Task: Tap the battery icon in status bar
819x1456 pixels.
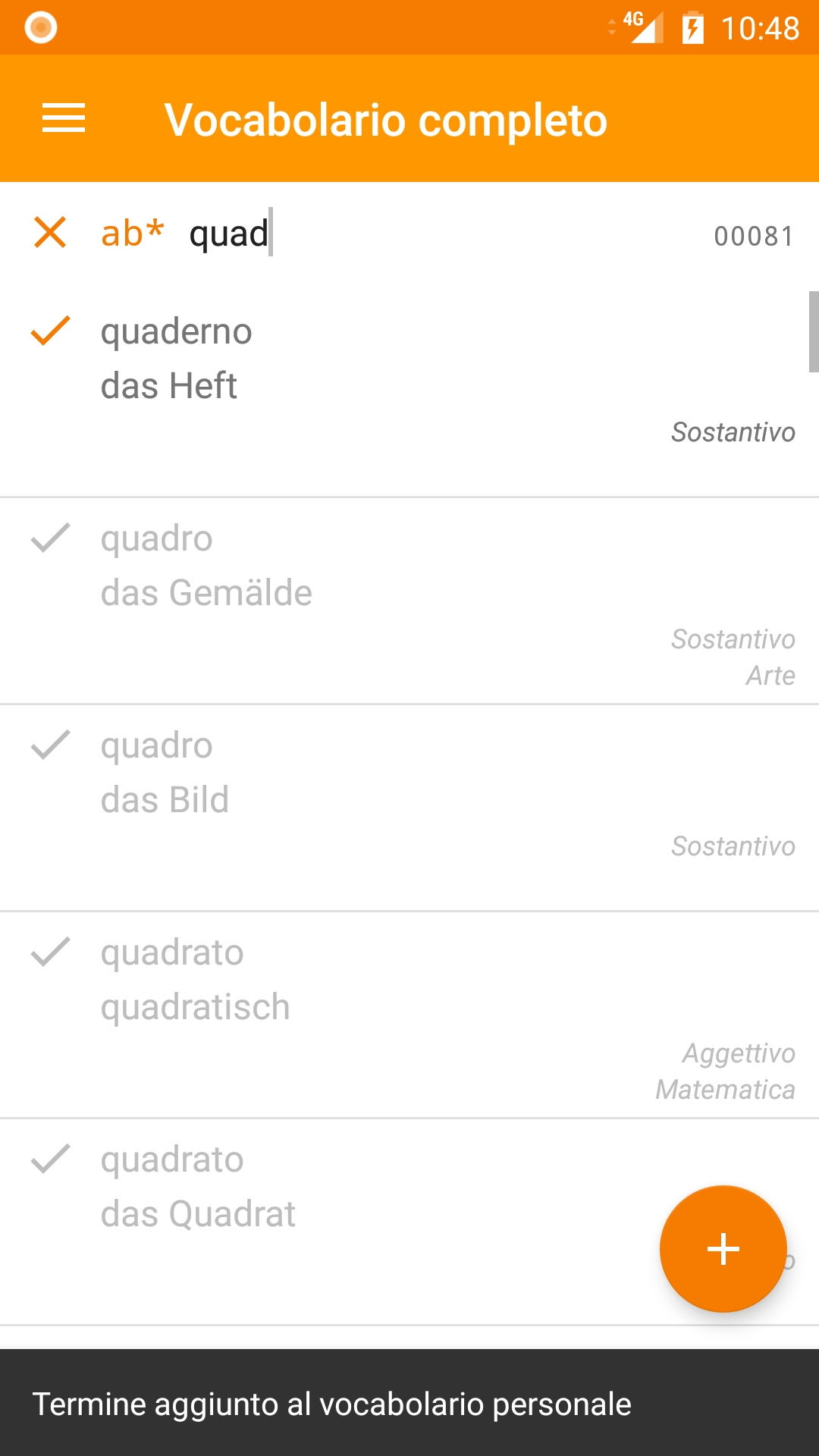Action: 692,29
